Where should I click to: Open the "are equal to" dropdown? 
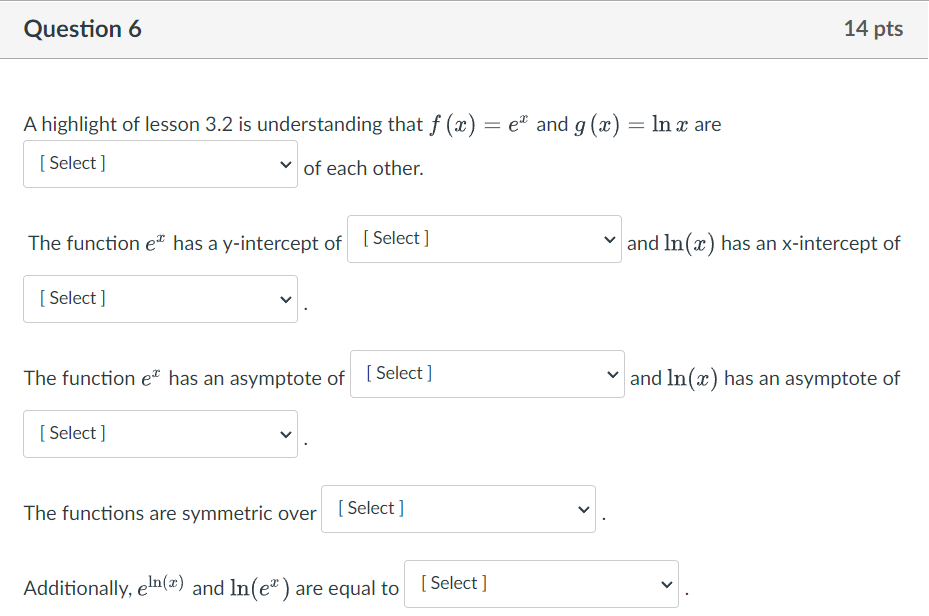542,585
